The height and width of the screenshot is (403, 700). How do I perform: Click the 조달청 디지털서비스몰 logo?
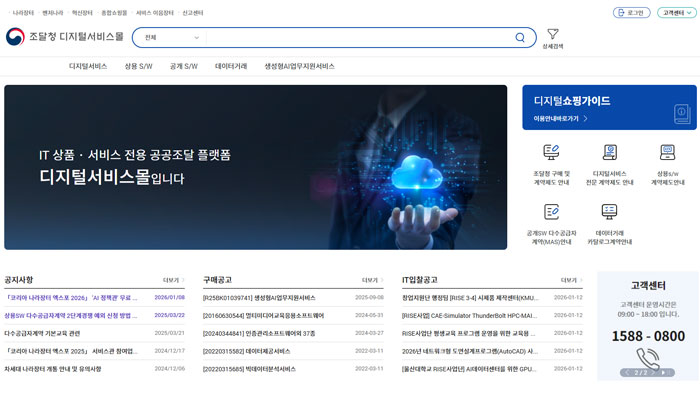click(65, 37)
